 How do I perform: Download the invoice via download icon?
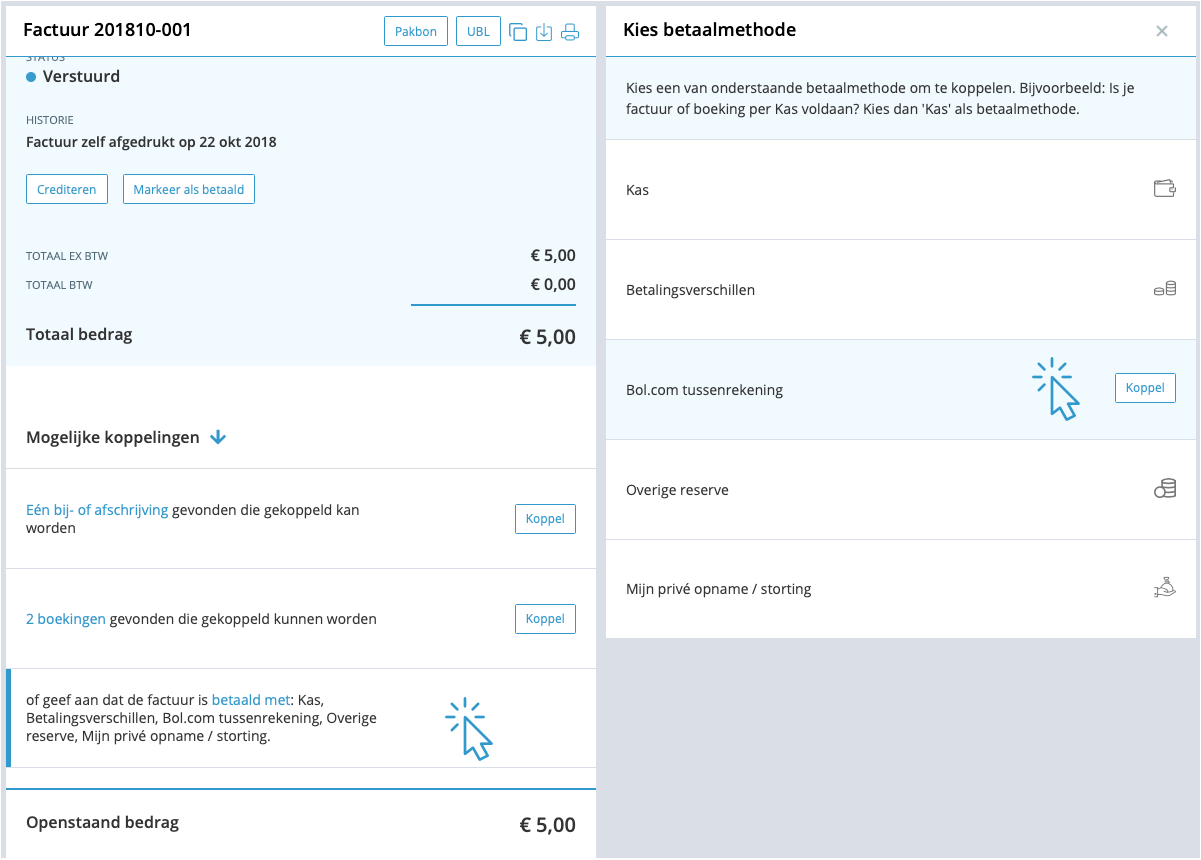[544, 32]
